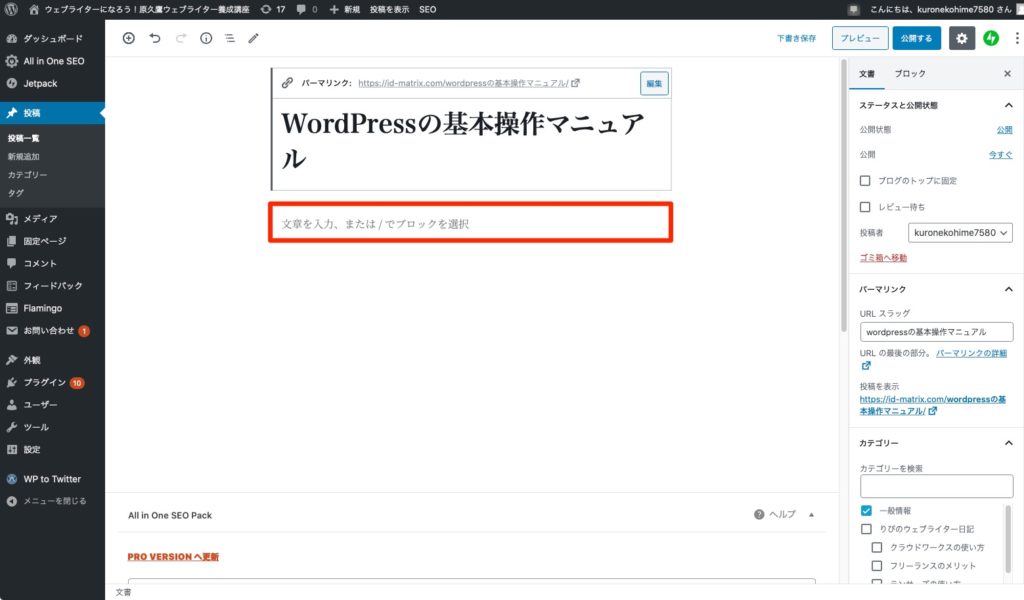
Task: Switch to ブロック tab
Action: pyautogui.click(x=910, y=74)
